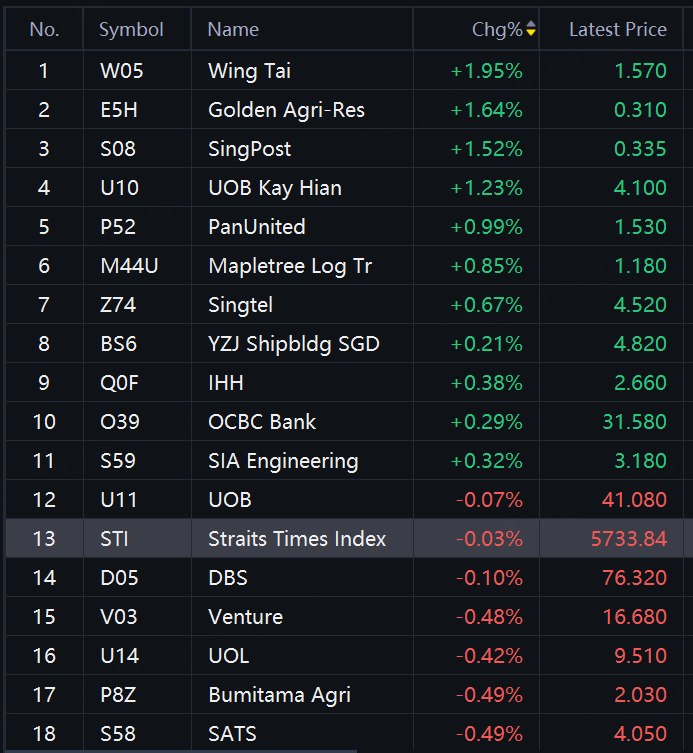Open IHH stock entry
Image resolution: width=693 pixels, height=753 pixels.
point(226,383)
